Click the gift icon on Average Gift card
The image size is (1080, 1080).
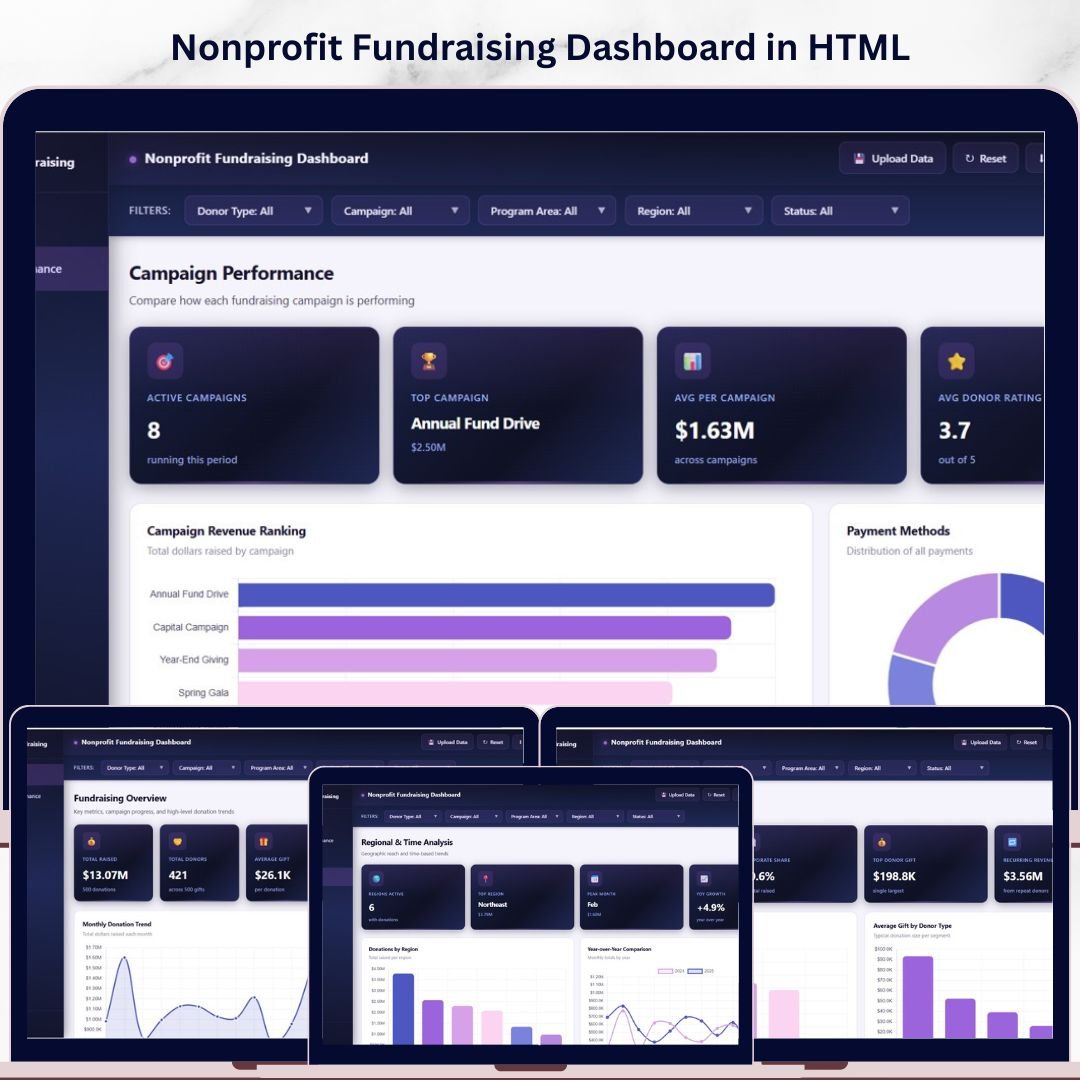264,841
